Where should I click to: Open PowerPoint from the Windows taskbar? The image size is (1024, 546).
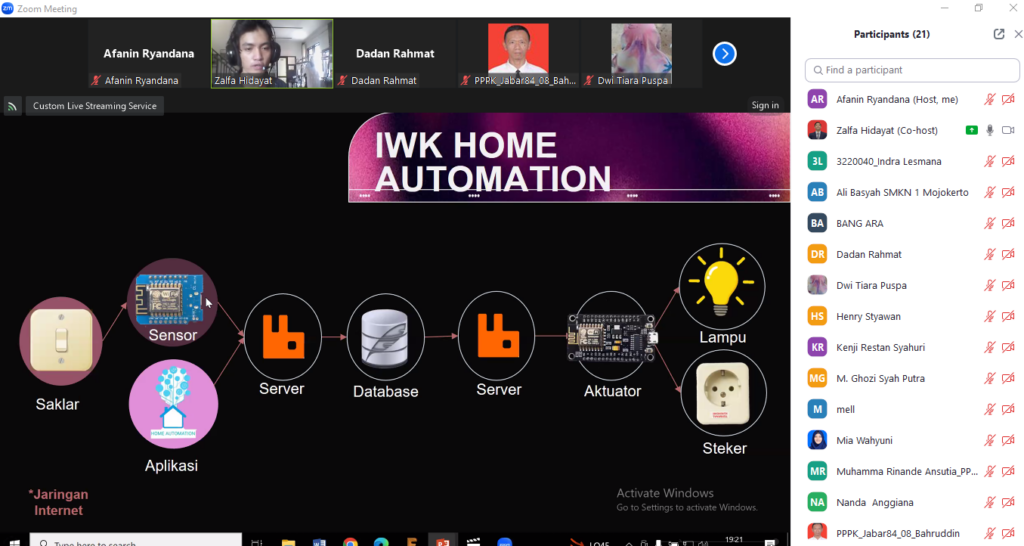tap(443, 542)
